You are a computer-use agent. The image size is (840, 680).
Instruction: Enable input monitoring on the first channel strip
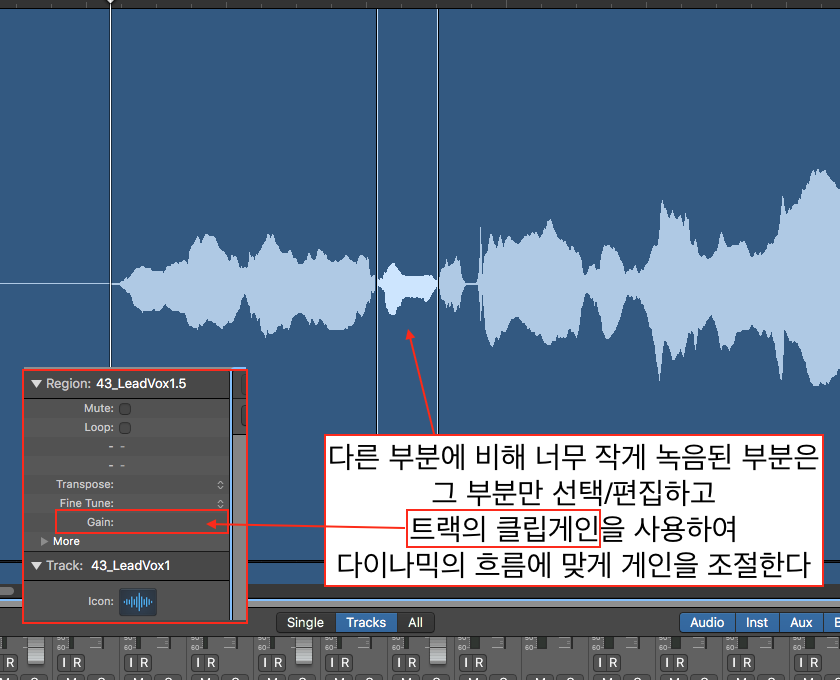coord(3,662)
